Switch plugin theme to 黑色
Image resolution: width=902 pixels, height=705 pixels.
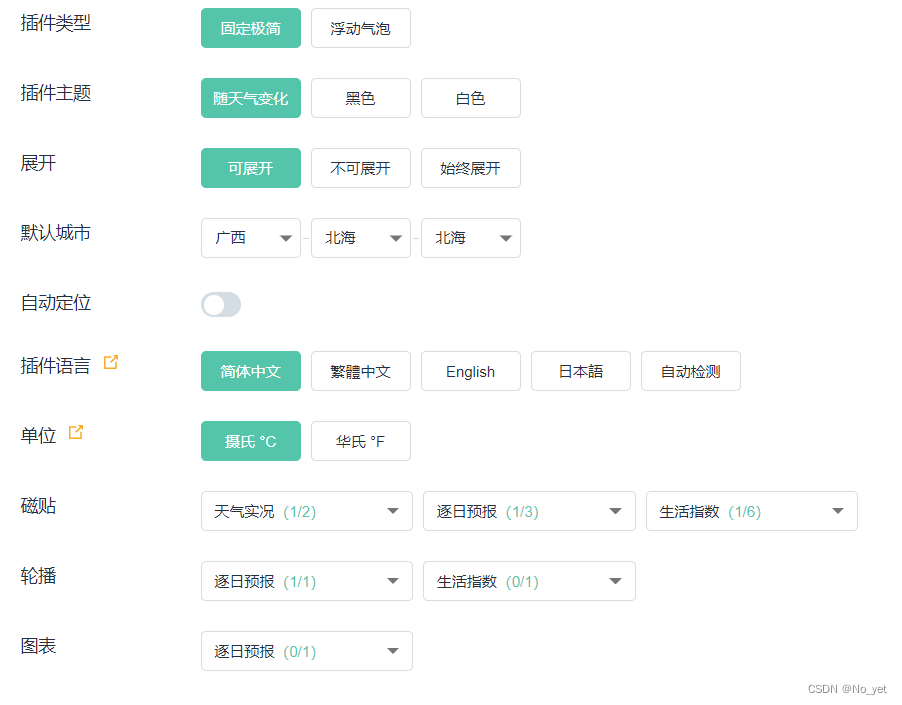(360, 98)
